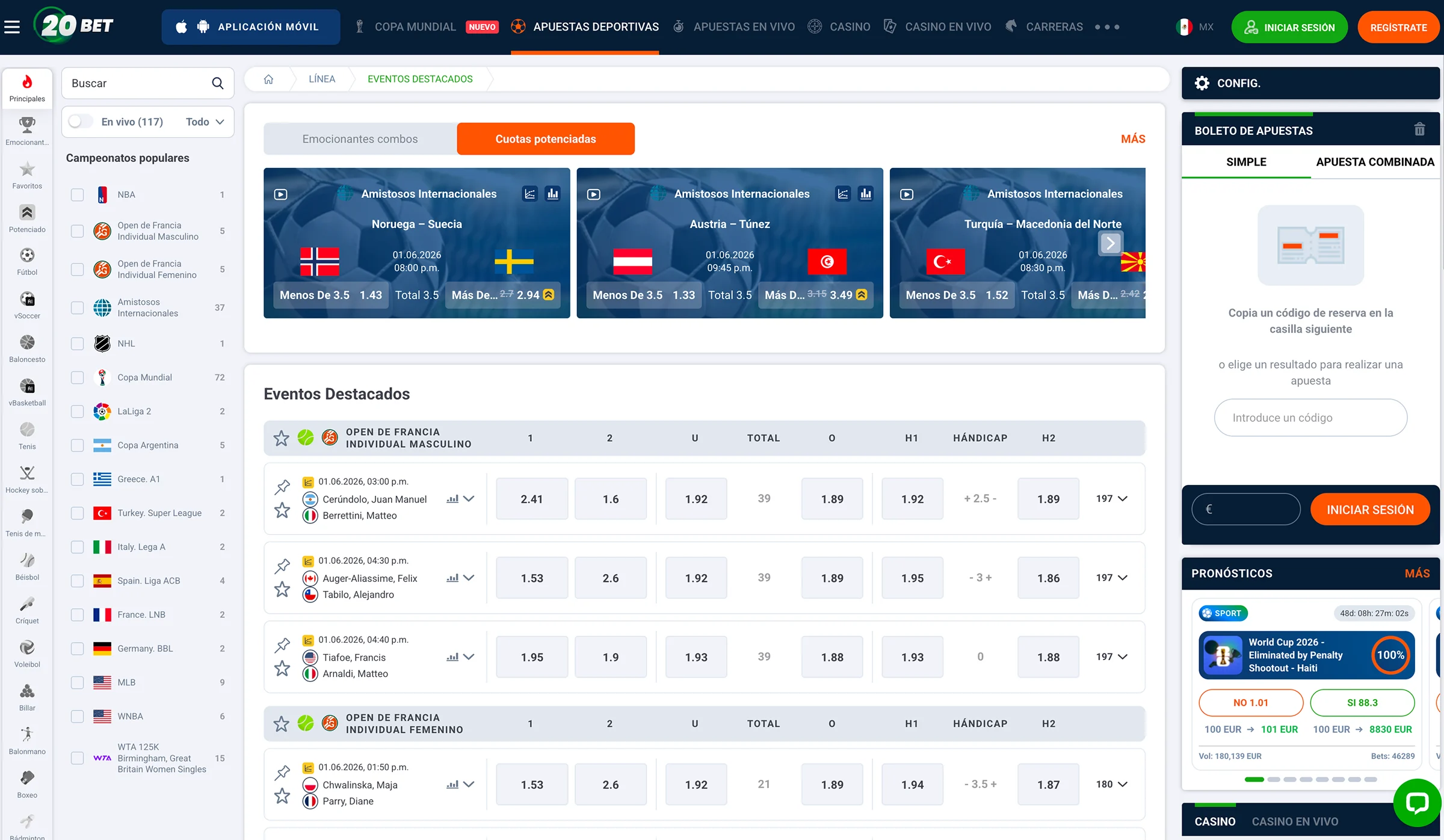Select Balonmano sport icon
The width and height of the screenshot is (1444, 840).
click(x=27, y=740)
